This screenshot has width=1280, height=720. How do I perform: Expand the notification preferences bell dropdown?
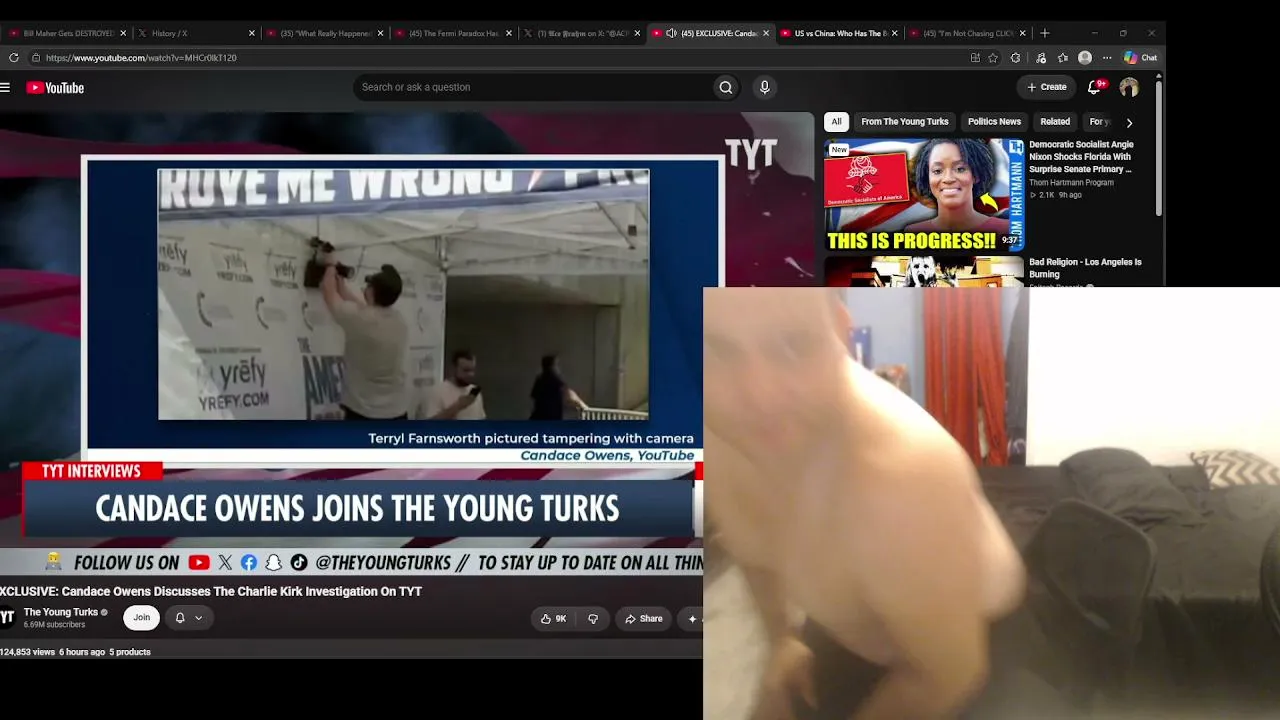pos(188,618)
